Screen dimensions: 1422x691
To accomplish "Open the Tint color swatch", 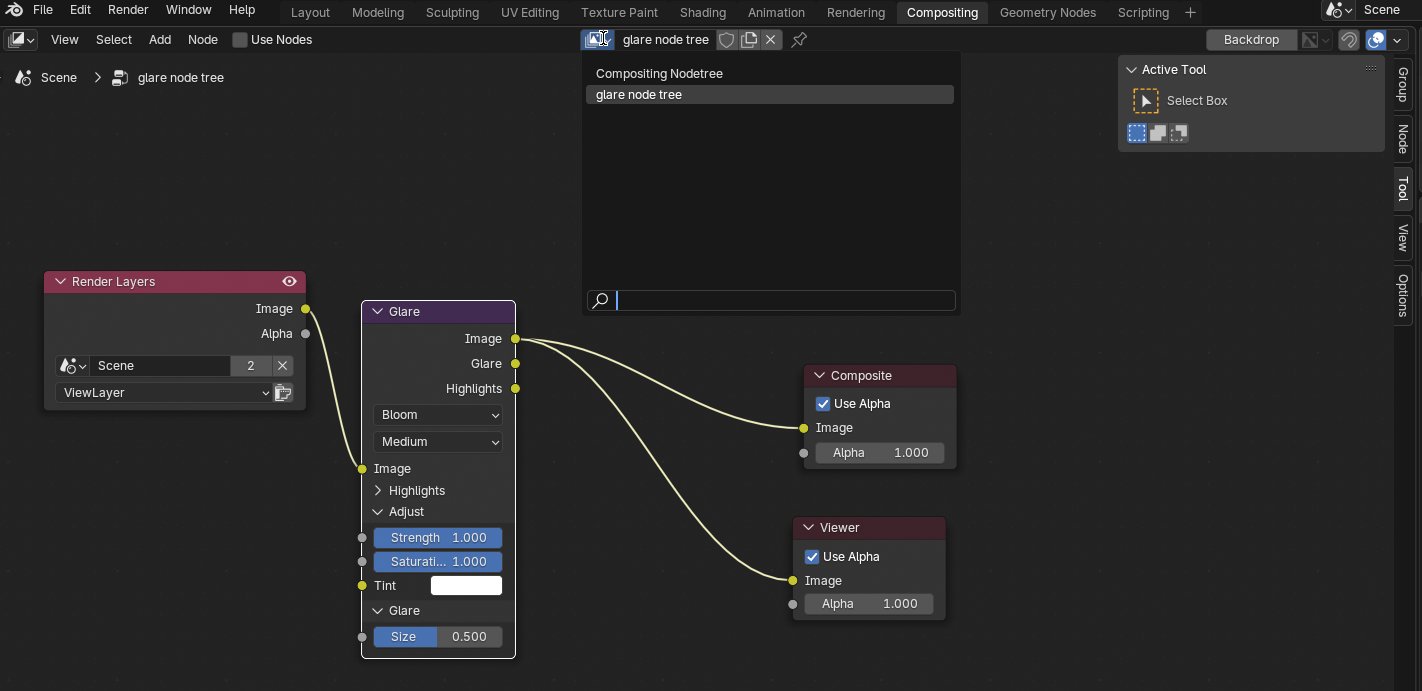I will 466,586.
